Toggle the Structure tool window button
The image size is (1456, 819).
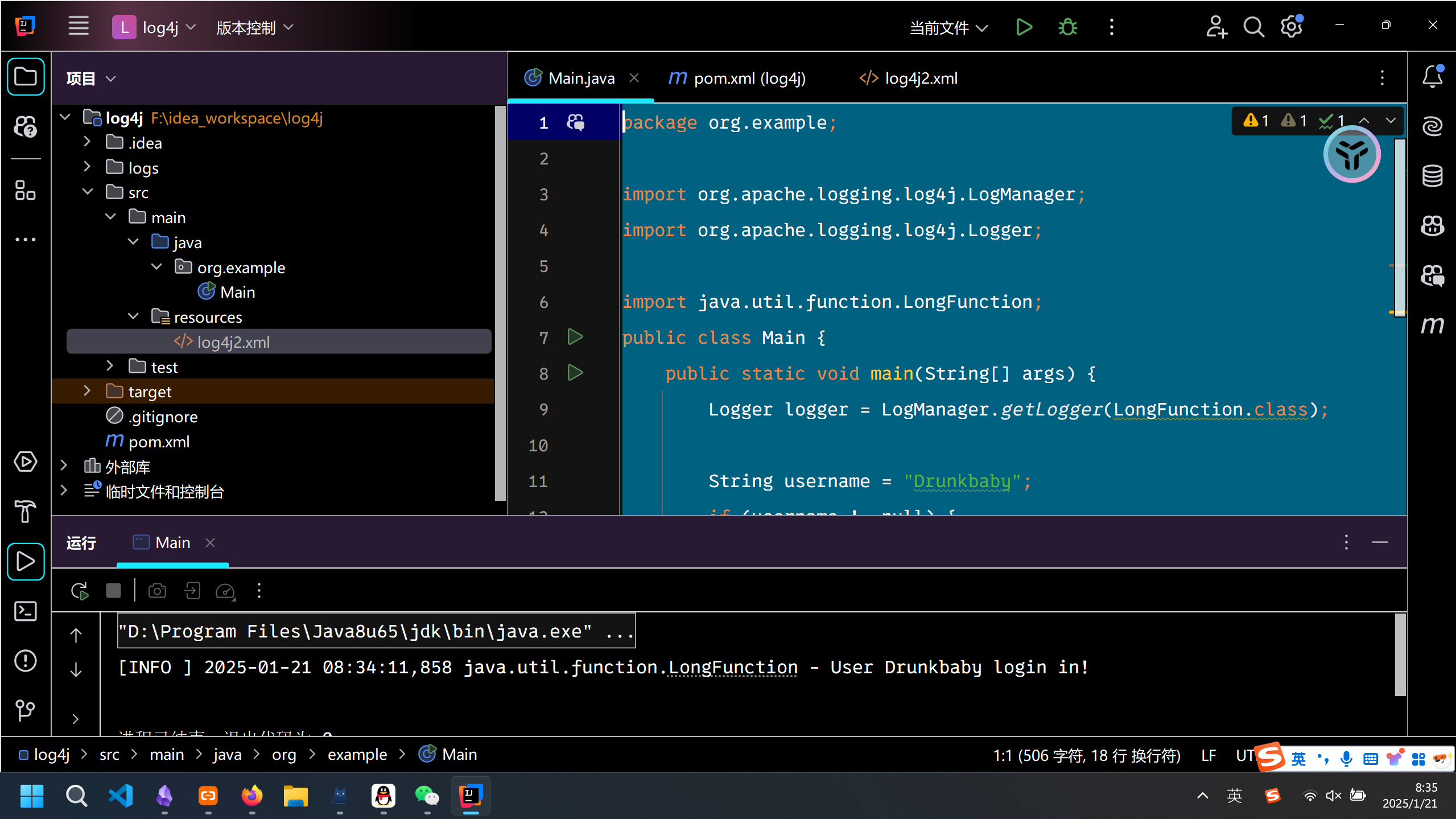point(26,191)
